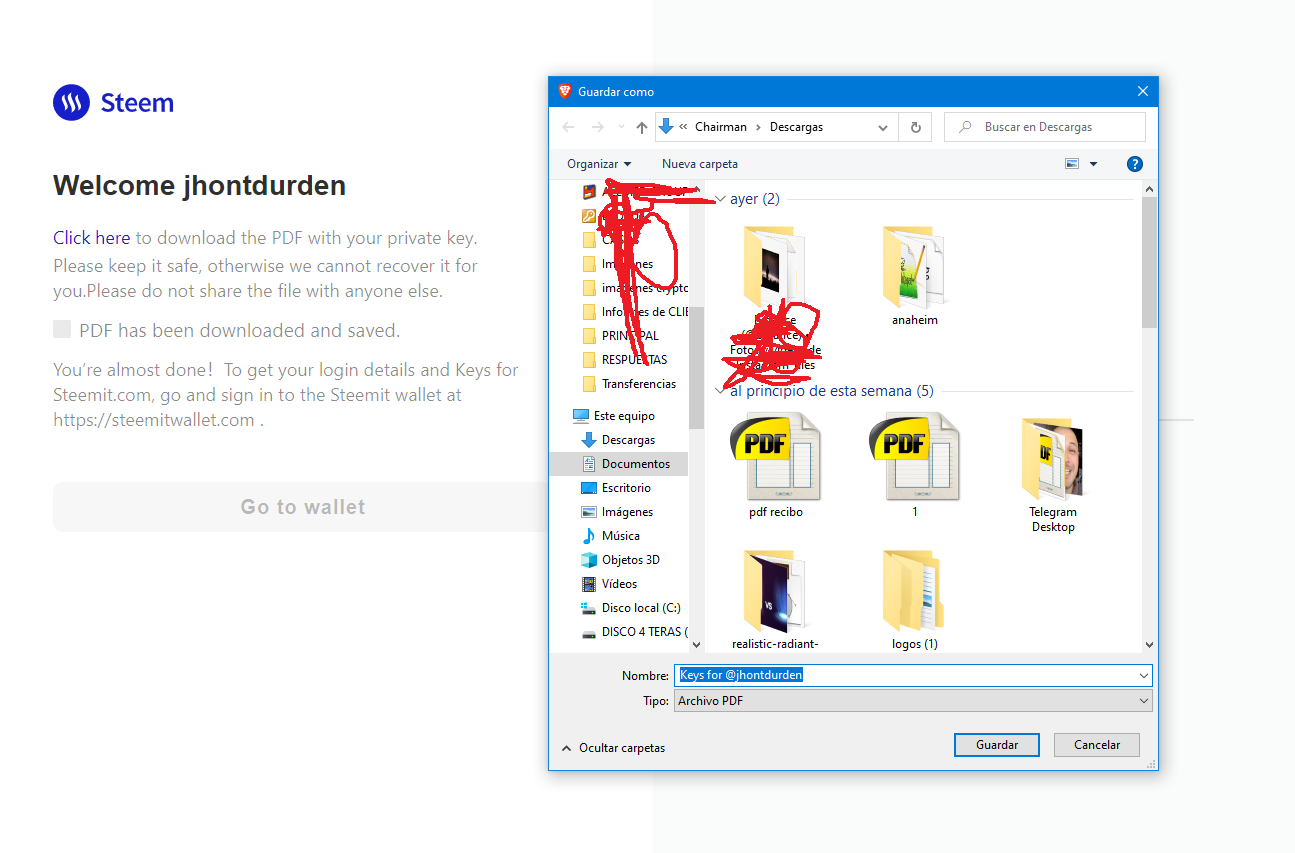Image resolution: width=1295 pixels, height=853 pixels.
Task: Open the help button in the dialog toolbar
Action: tap(1134, 164)
